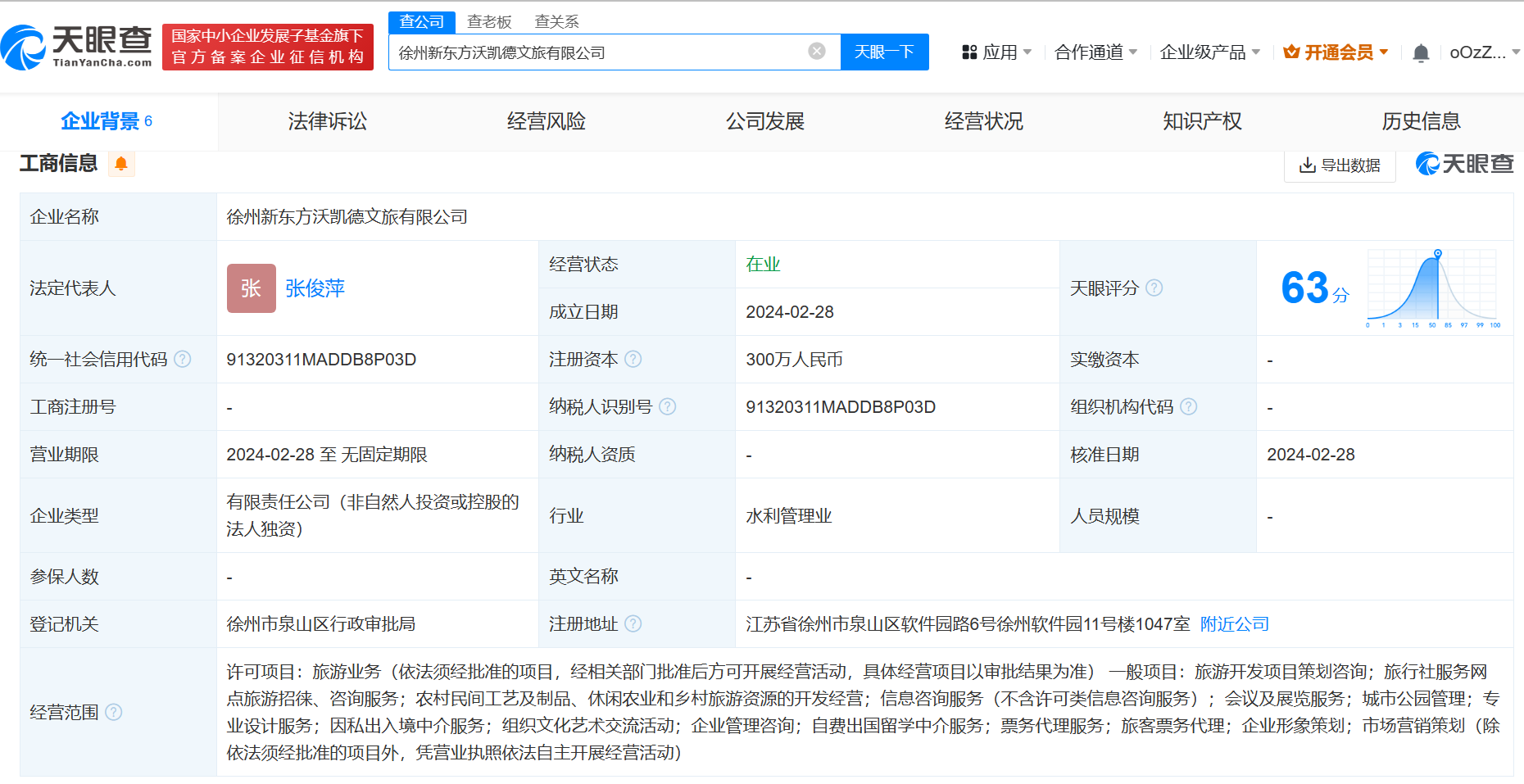Click help icon next to 组织机构代码
Image resolution: width=1524 pixels, height=784 pixels.
tap(1189, 407)
